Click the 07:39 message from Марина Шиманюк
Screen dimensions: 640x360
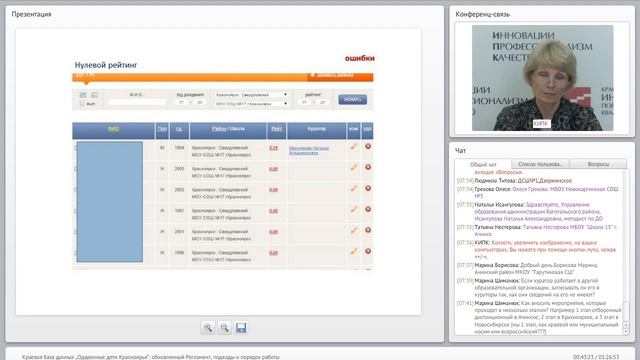pos(529,287)
